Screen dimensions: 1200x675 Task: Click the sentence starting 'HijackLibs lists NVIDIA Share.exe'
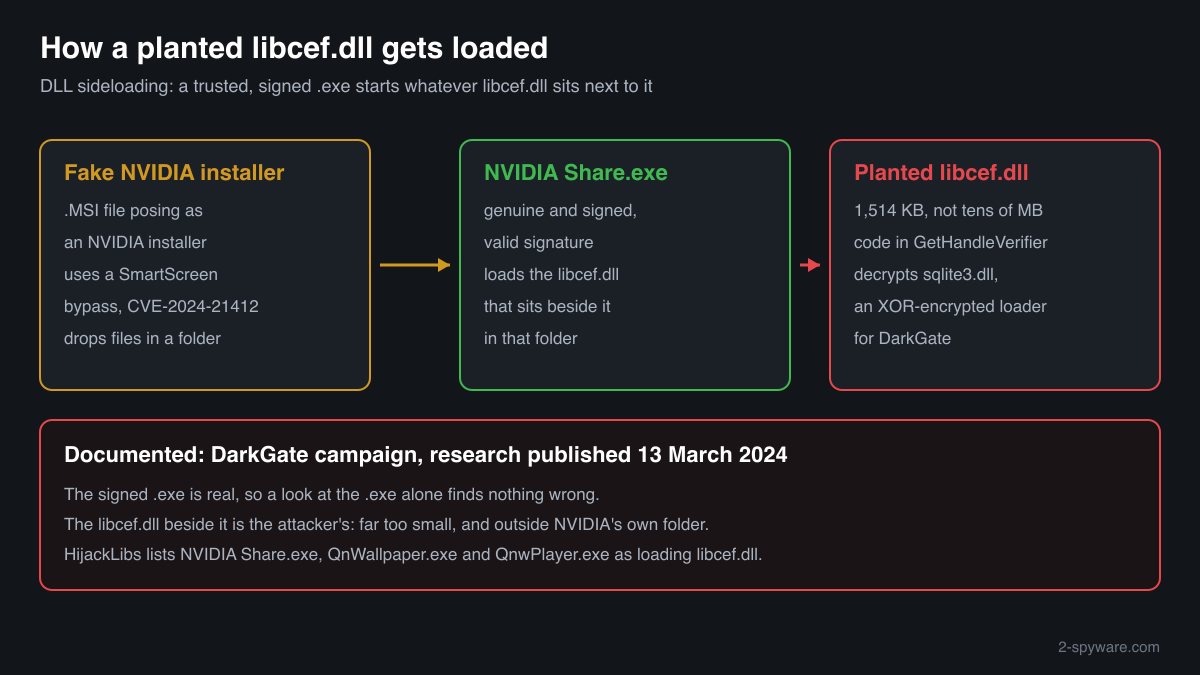[x=413, y=554]
